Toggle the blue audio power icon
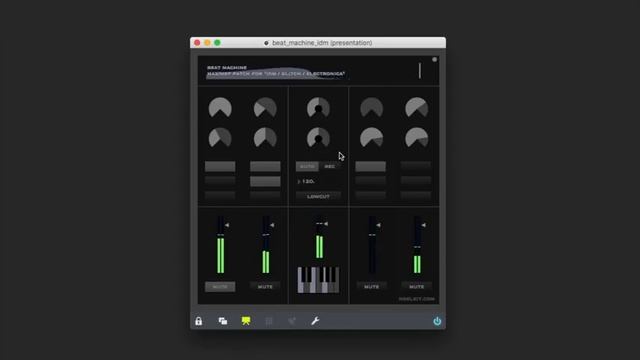Screen dimensions: 640x360 click(437, 321)
